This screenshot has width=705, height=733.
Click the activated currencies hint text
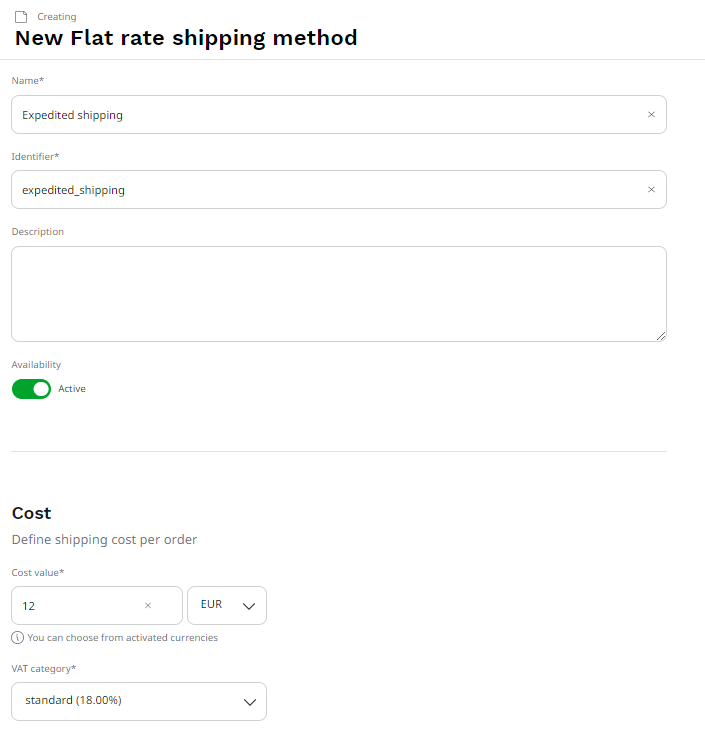point(122,637)
